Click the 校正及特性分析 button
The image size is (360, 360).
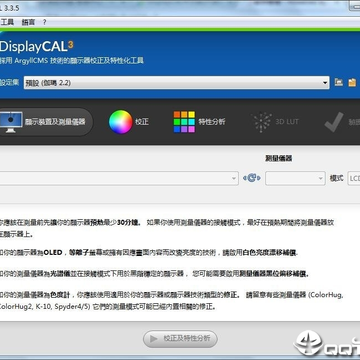pos(180,339)
